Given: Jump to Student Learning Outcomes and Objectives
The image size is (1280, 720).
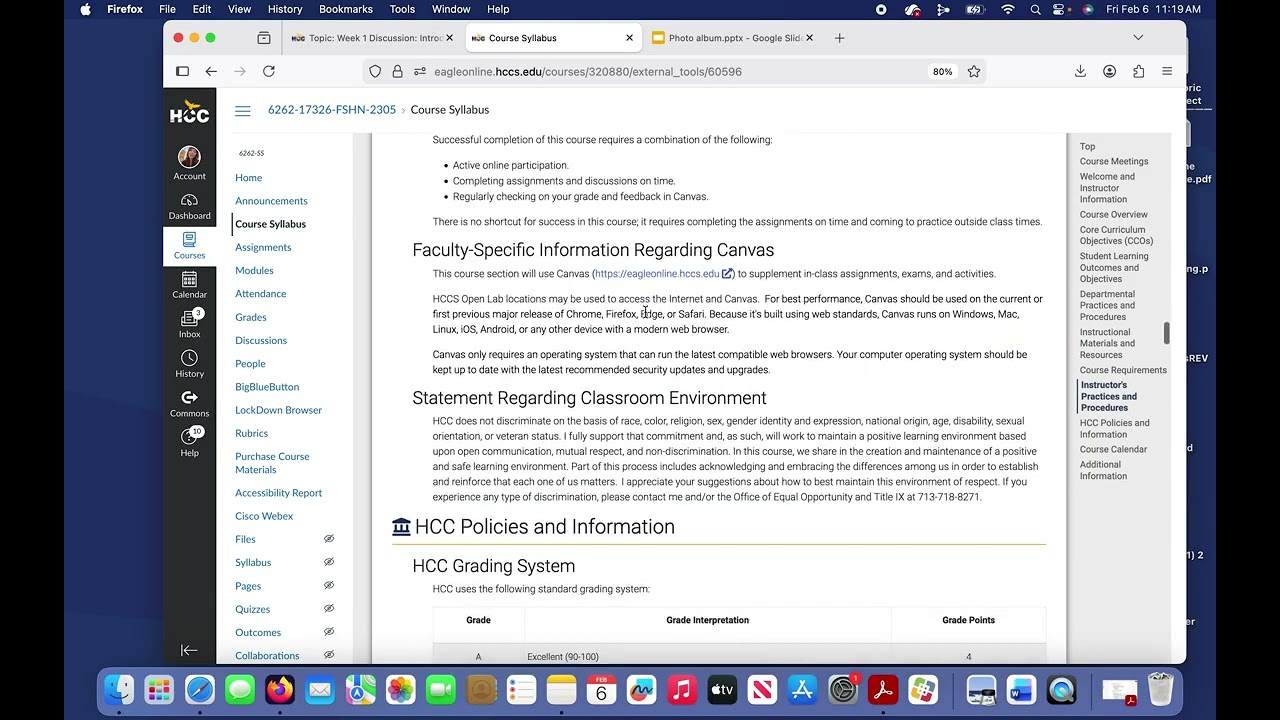Looking at the screenshot, I should [1114, 268].
